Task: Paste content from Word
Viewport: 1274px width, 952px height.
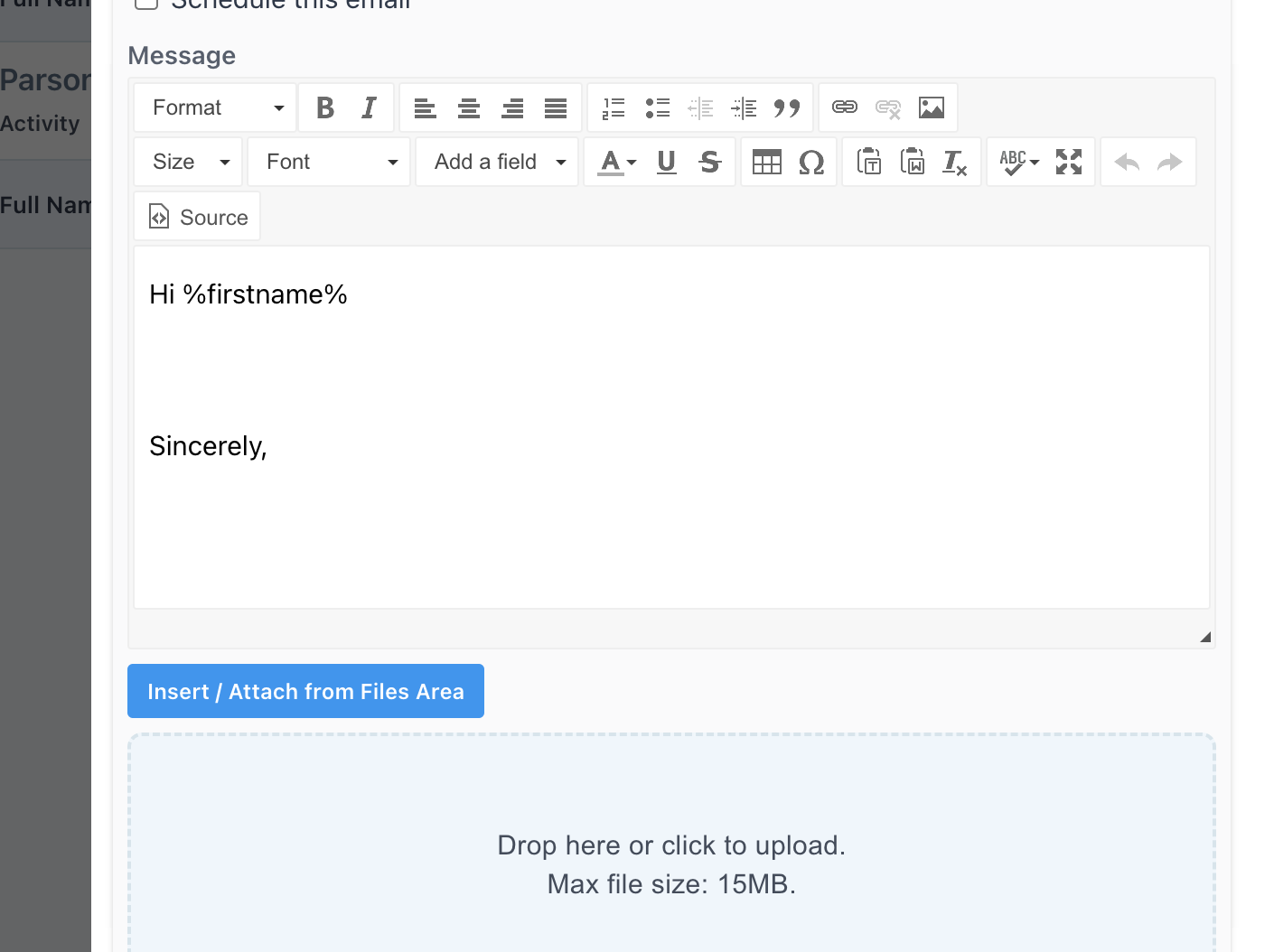Action: pyautogui.click(x=913, y=162)
